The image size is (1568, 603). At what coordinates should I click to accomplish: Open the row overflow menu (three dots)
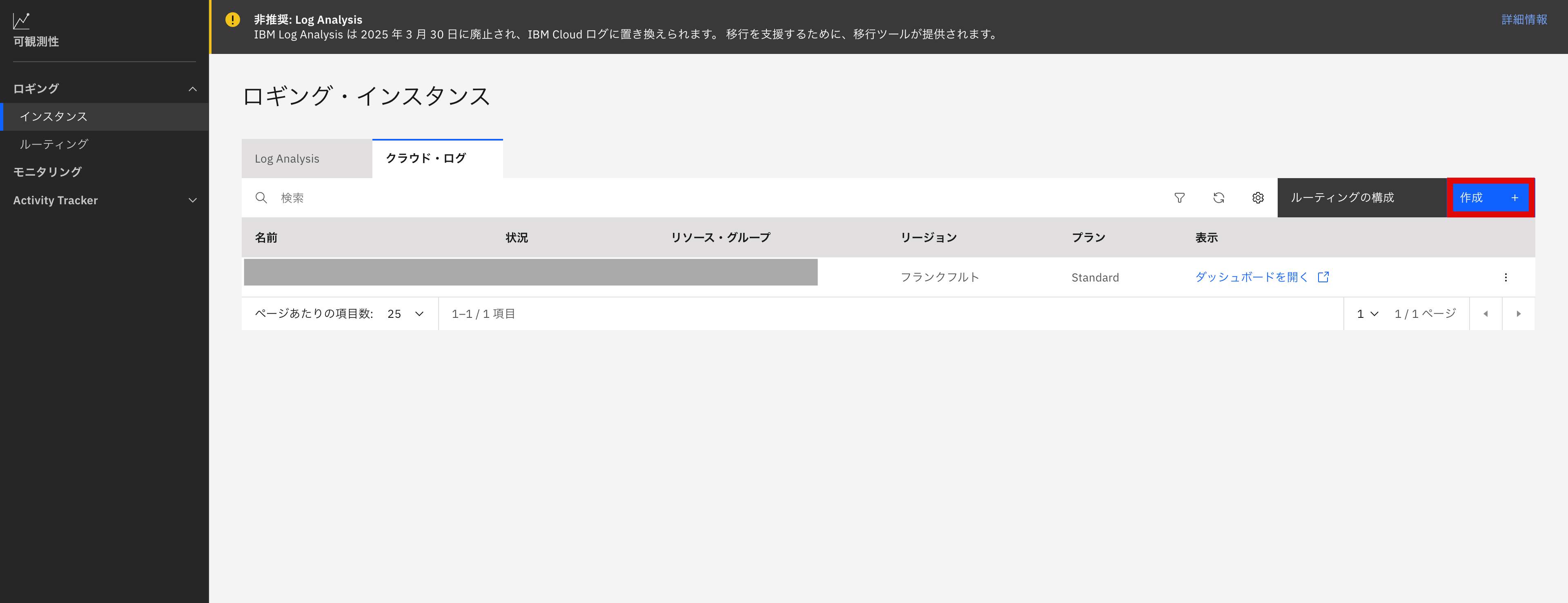click(1506, 277)
